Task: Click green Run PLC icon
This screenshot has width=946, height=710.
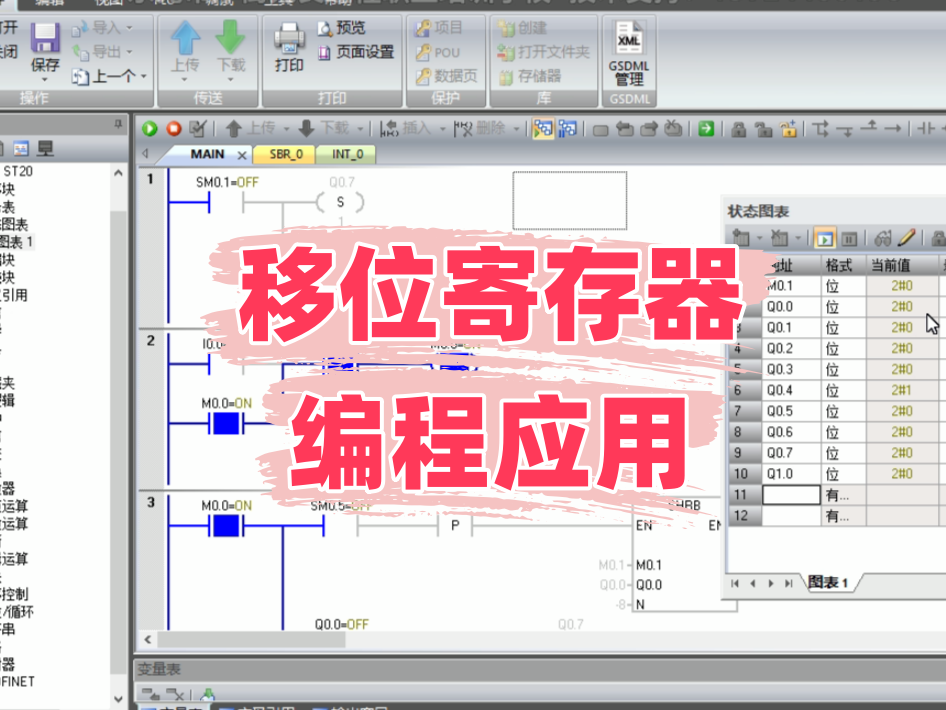Action: point(150,128)
